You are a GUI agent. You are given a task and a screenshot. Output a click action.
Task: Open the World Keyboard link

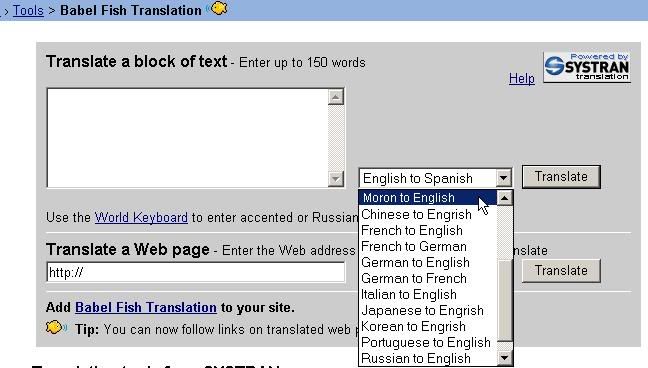141,217
